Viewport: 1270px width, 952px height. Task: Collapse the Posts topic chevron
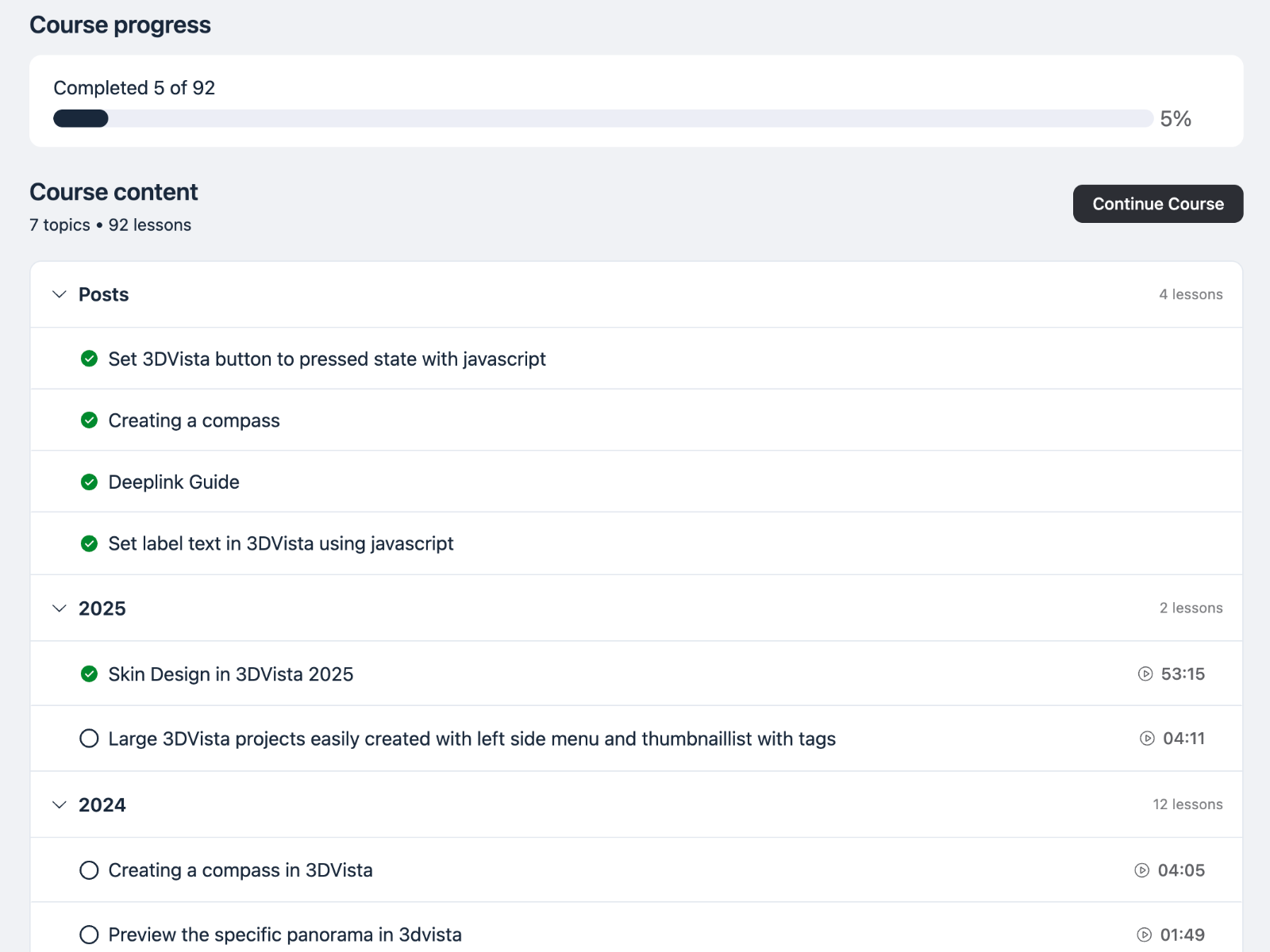60,294
